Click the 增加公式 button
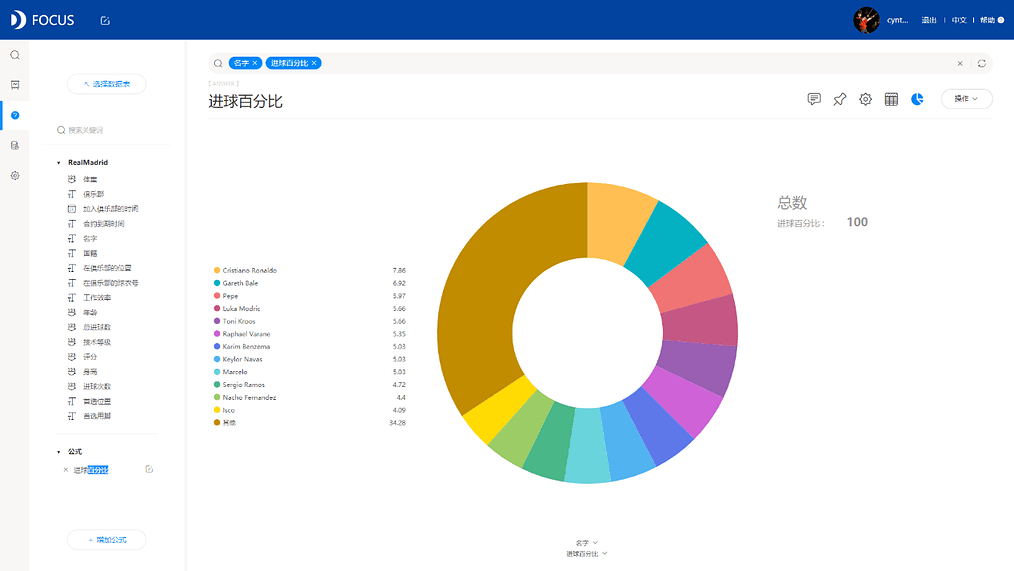Image resolution: width=1014 pixels, height=571 pixels. coord(107,540)
